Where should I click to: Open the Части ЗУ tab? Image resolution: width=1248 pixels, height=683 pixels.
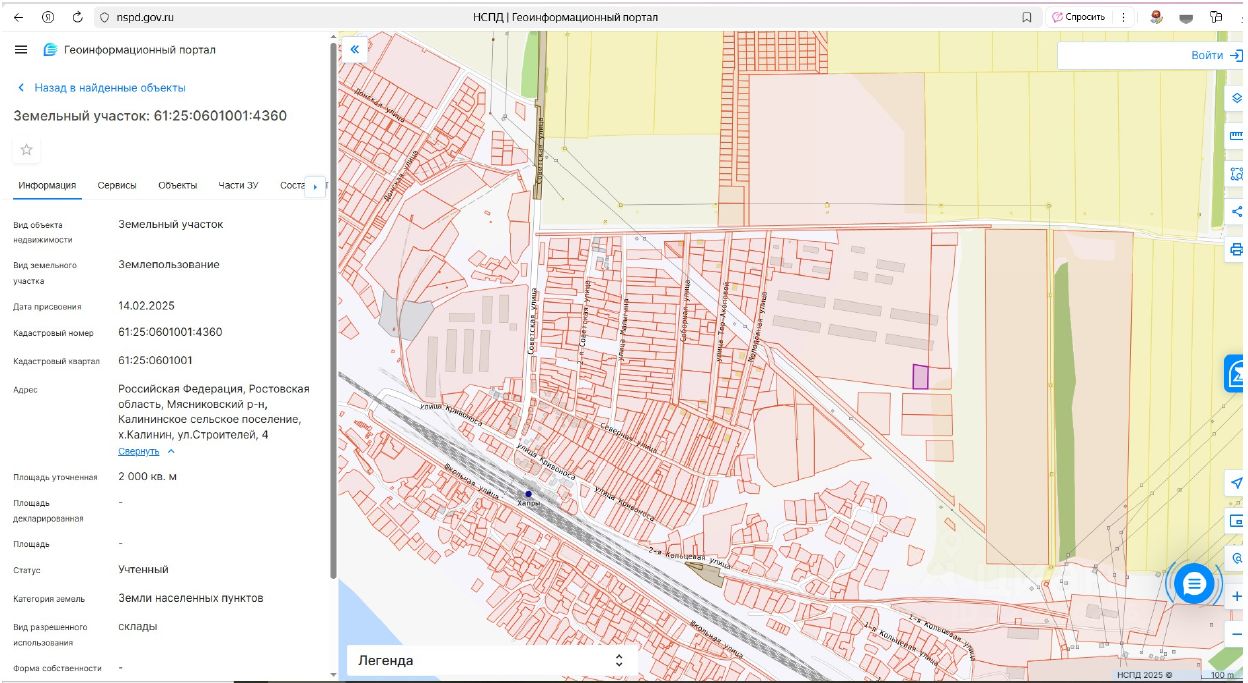tap(238, 185)
